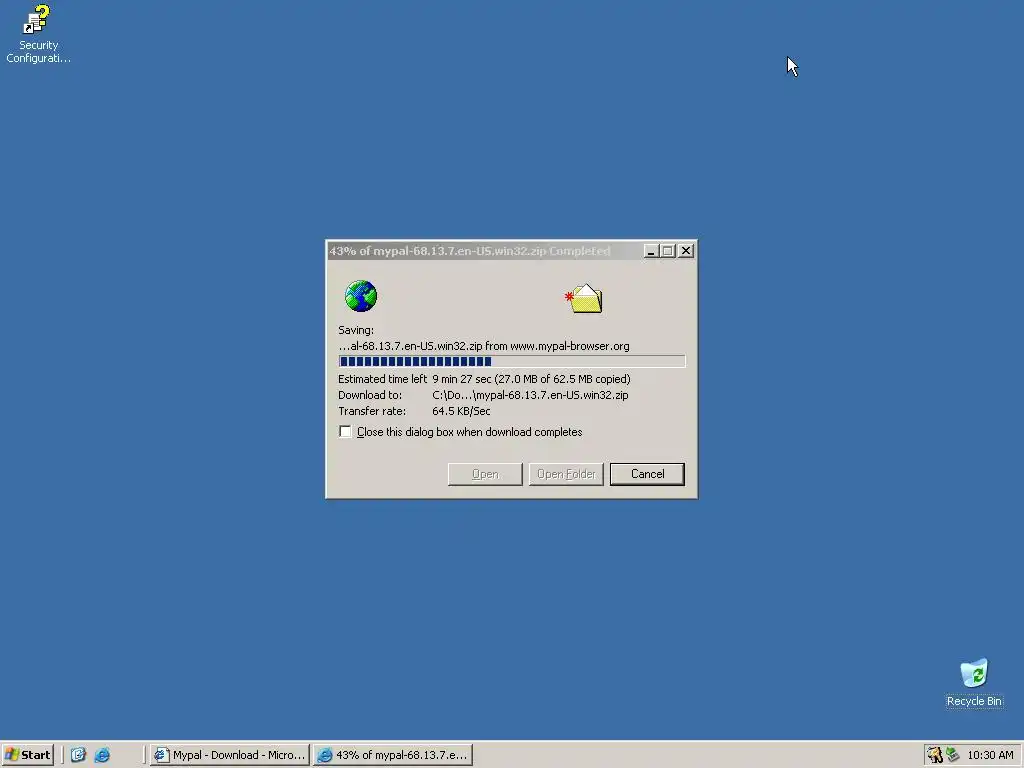The height and width of the screenshot is (768, 1024).
Task: Launch Internet Explorer from Quick Launch
Action: tap(103, 755)
